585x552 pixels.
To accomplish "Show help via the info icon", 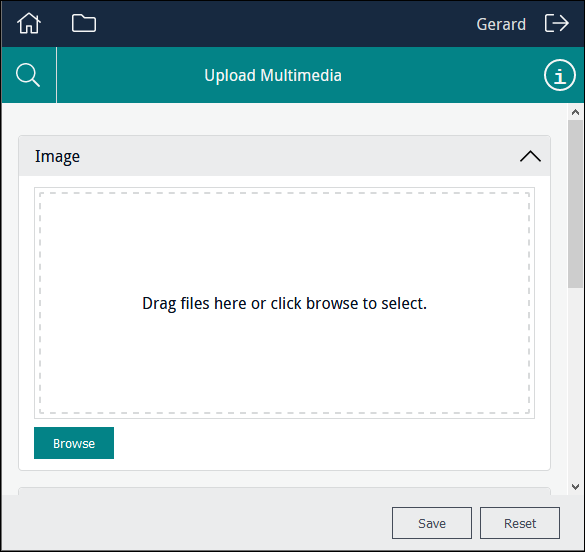I will click(x=560, y=75).
